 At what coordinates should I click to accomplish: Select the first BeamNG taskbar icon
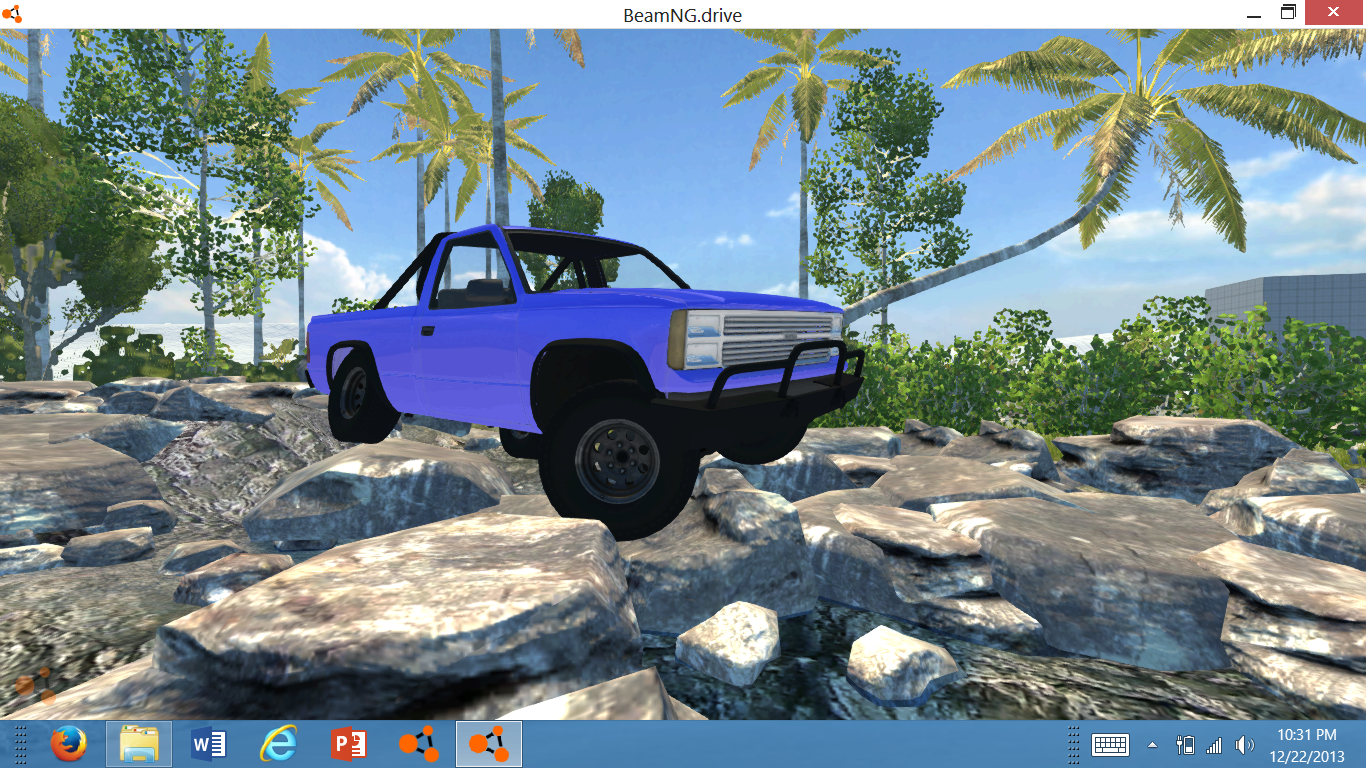pos(419,744)
